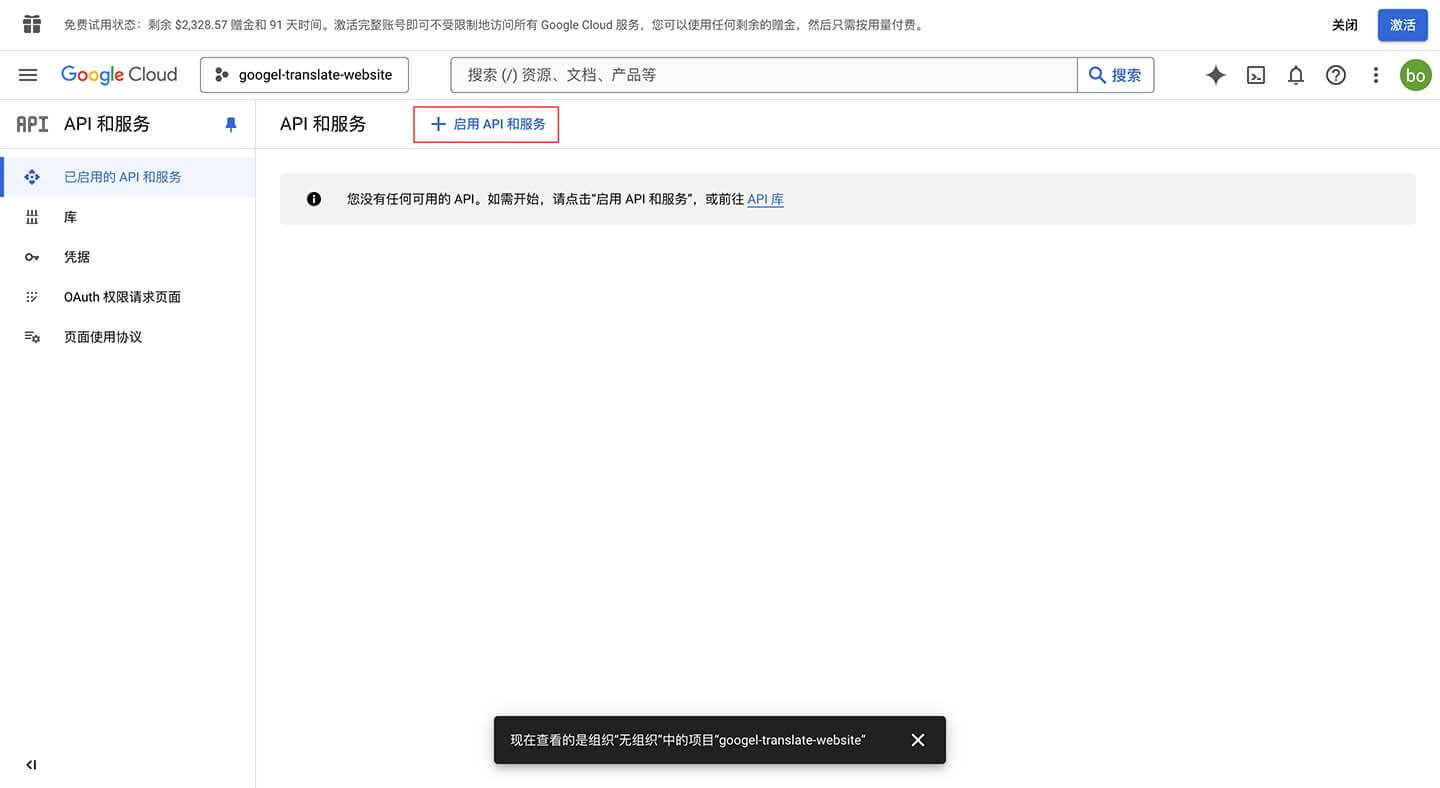Viewport: 1440px width, 788px height.
Task: Pin the API 和服务 product
Action: [231, 124]
